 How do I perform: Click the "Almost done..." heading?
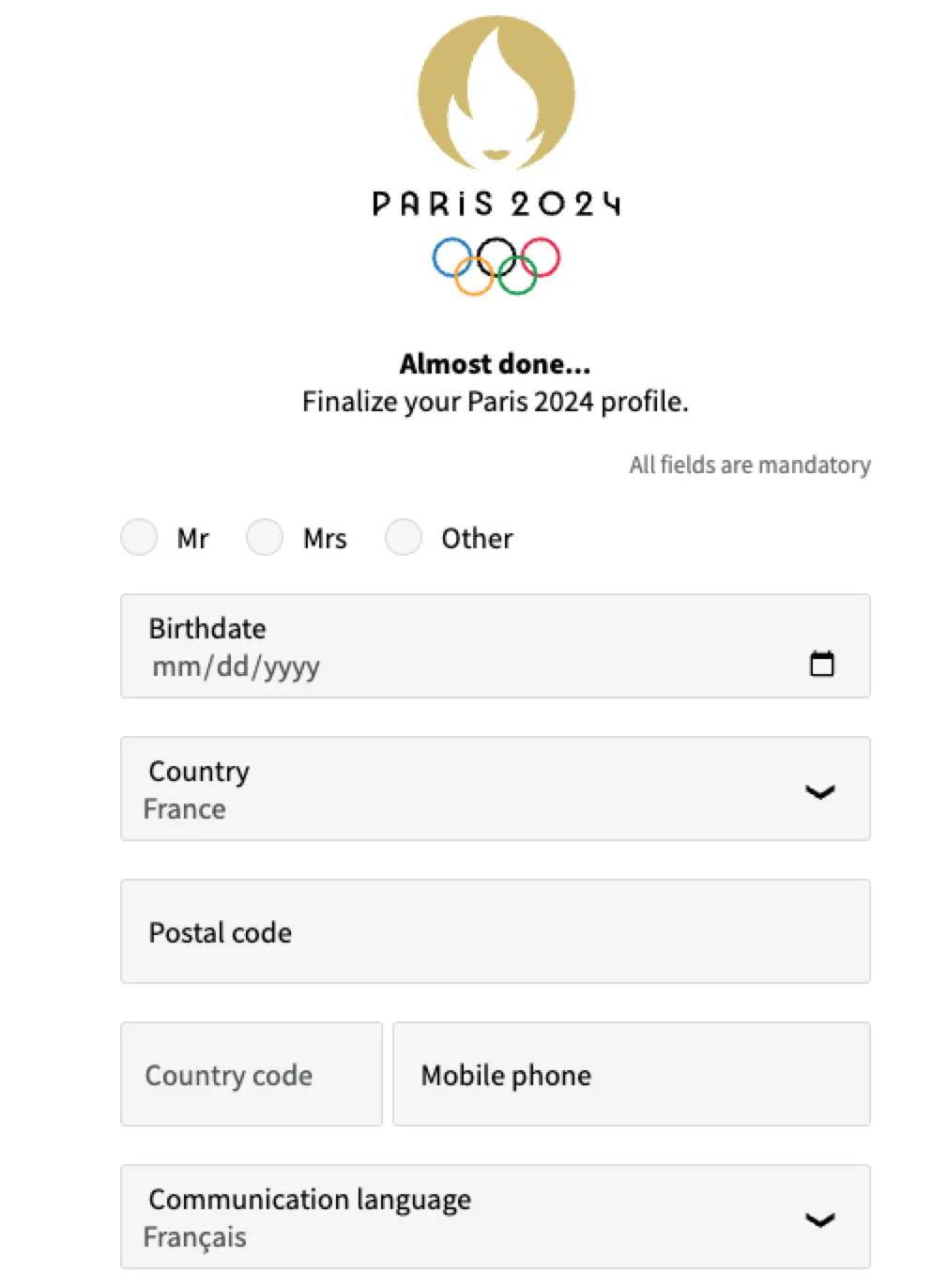tap(495, 363)
